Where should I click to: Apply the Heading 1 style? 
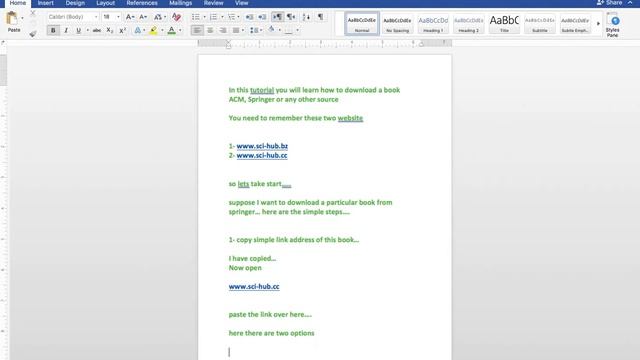click(x=433, y=24)
